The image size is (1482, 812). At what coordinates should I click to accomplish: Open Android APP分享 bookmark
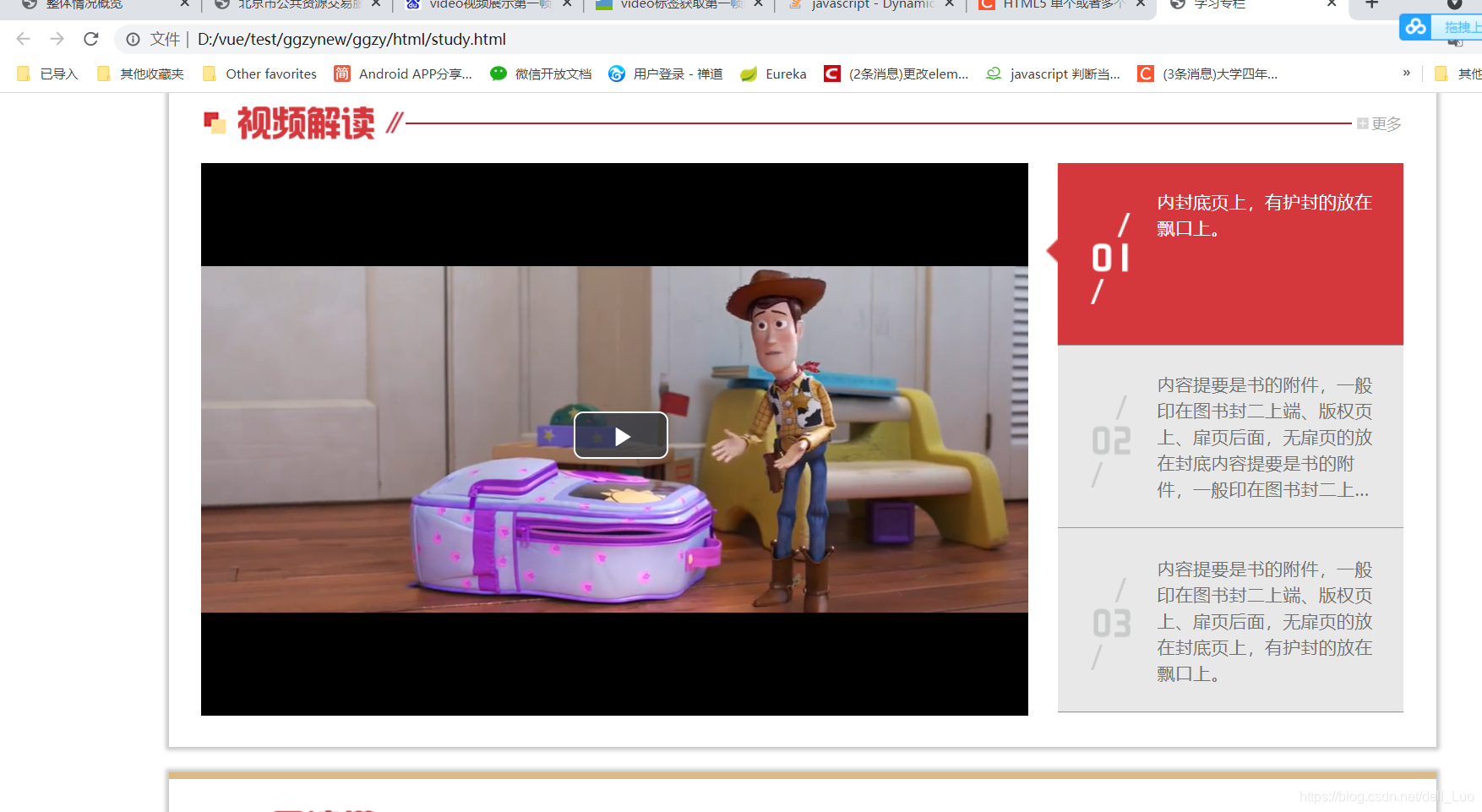(x=403, y=74)
